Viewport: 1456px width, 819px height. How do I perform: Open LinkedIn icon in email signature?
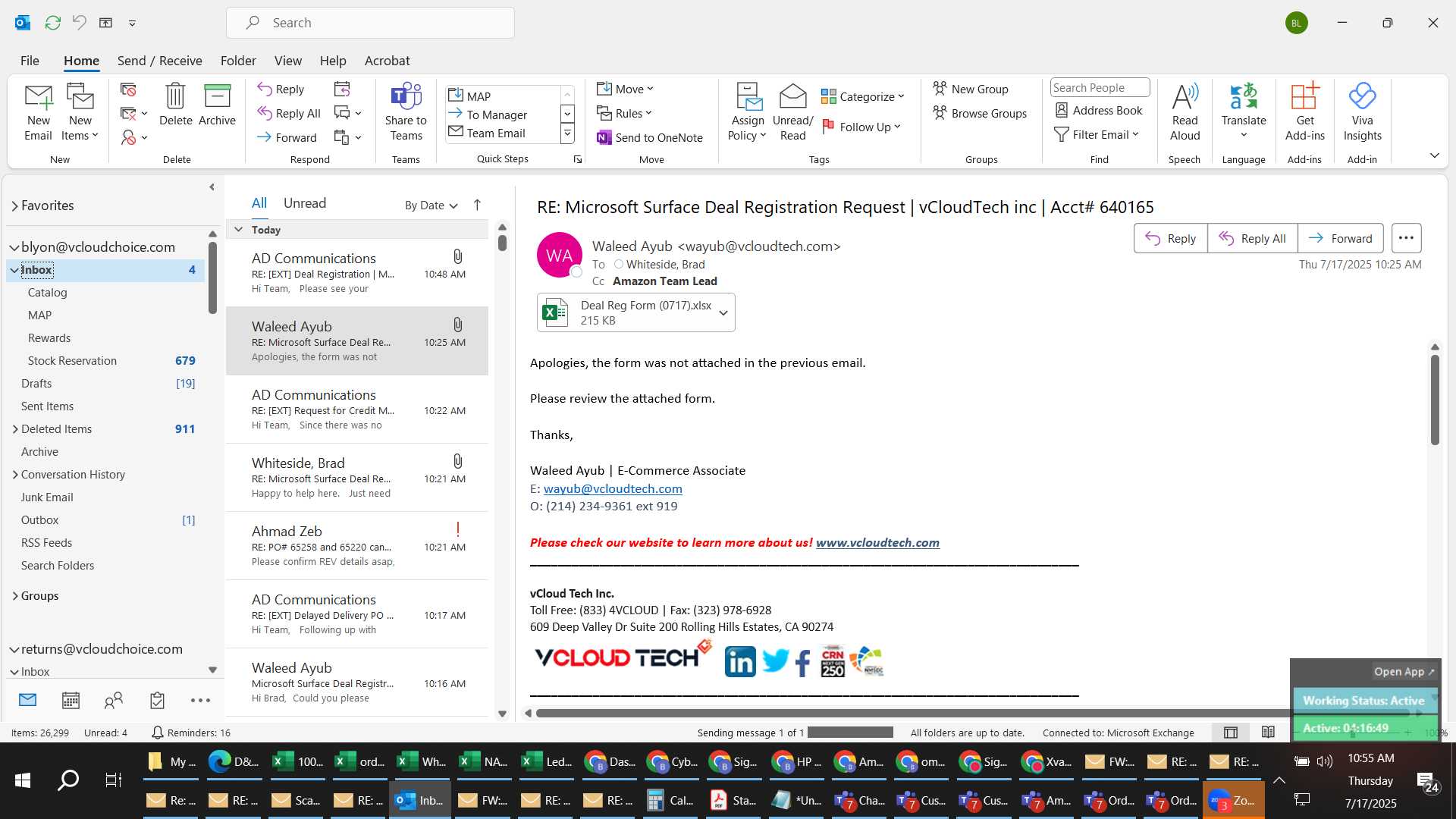740,661
